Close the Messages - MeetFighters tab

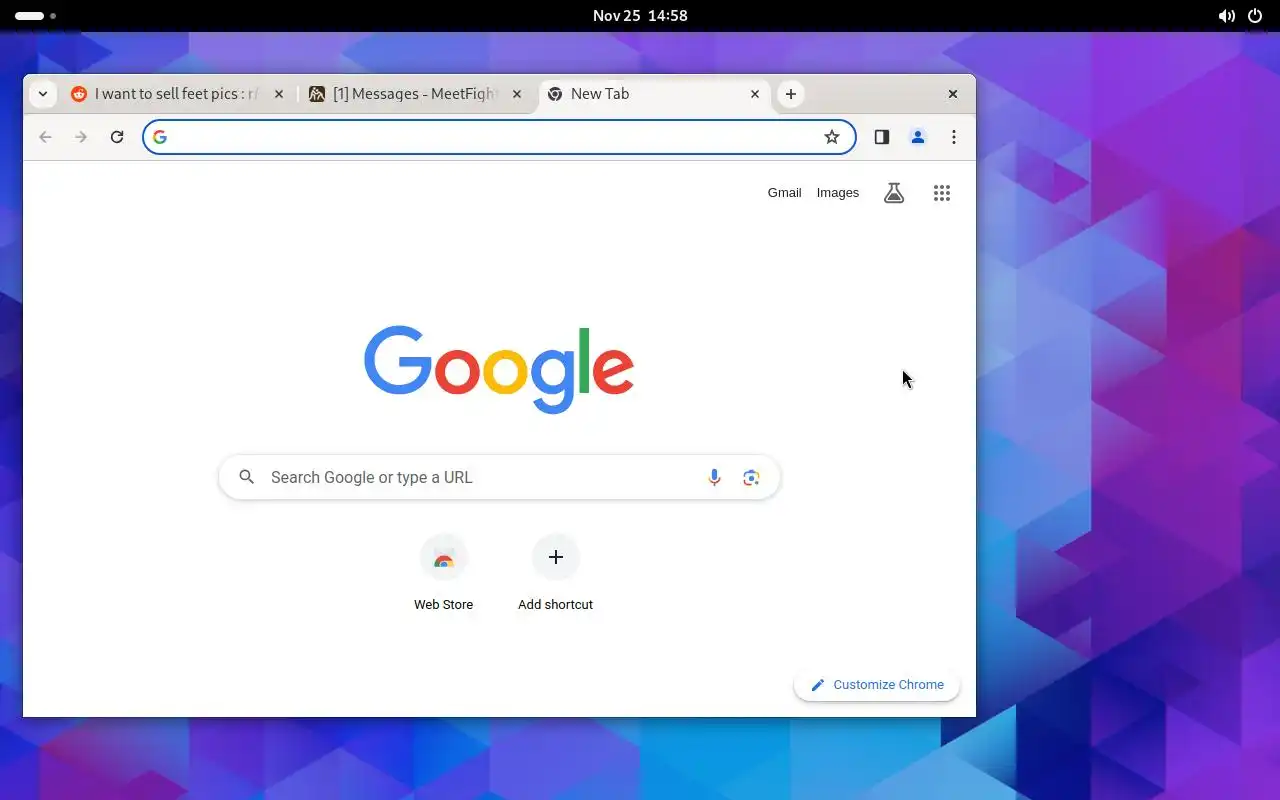tap(517, 94)
